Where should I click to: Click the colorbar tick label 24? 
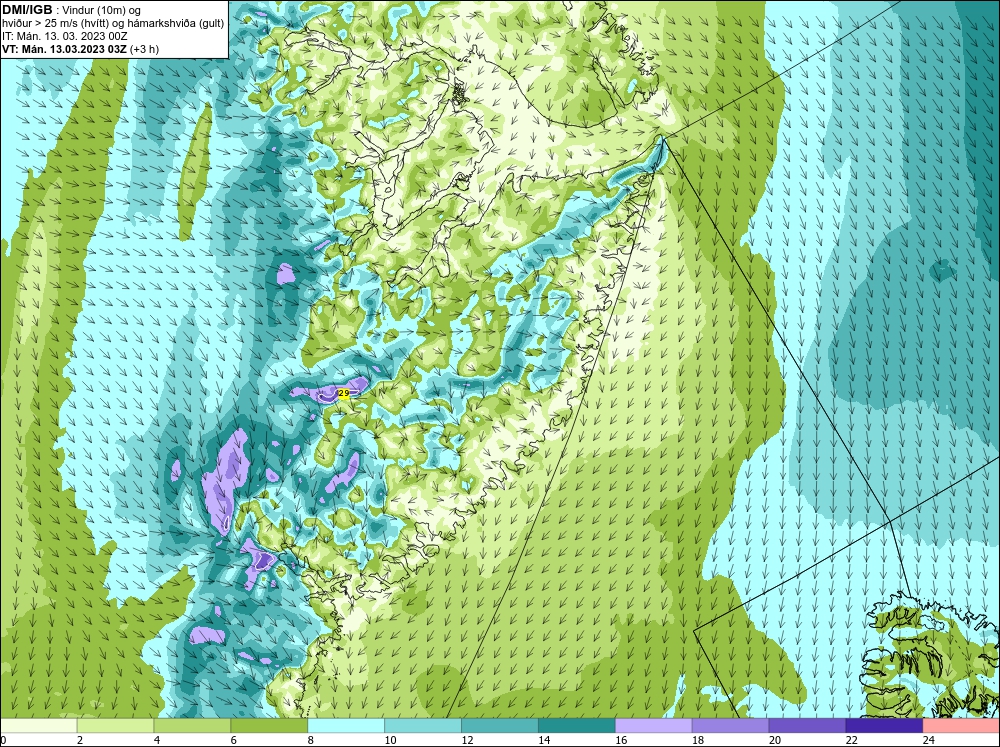[x=929, y=740]
